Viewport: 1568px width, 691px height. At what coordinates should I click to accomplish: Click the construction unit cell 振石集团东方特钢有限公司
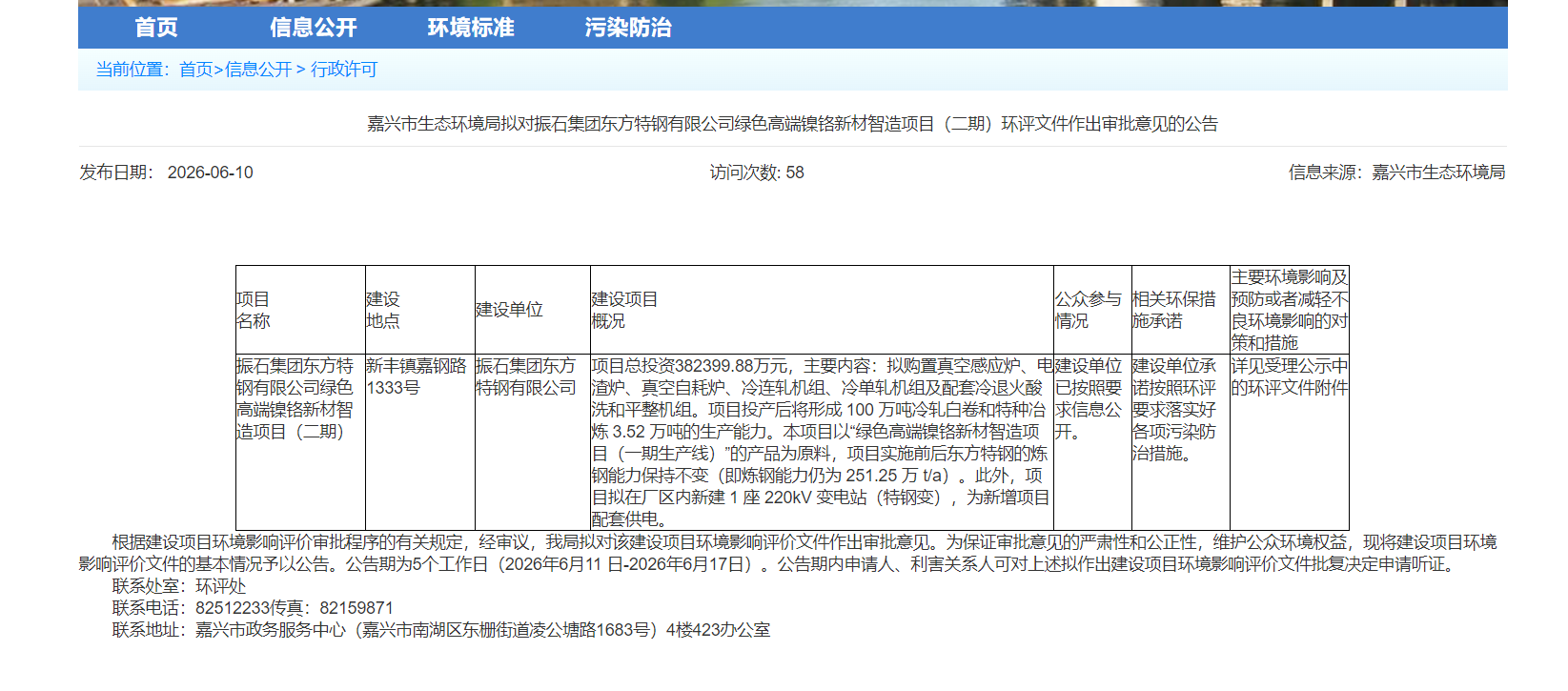533,442
